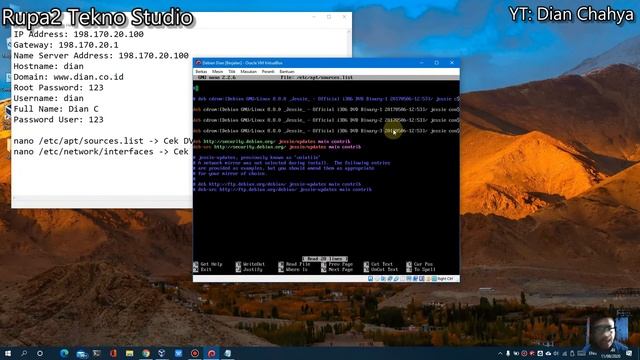Click the mouse integration icon in VirtualBox status bar
The width and height of the screenshot is (640, 360).
(x=428, y=279)
